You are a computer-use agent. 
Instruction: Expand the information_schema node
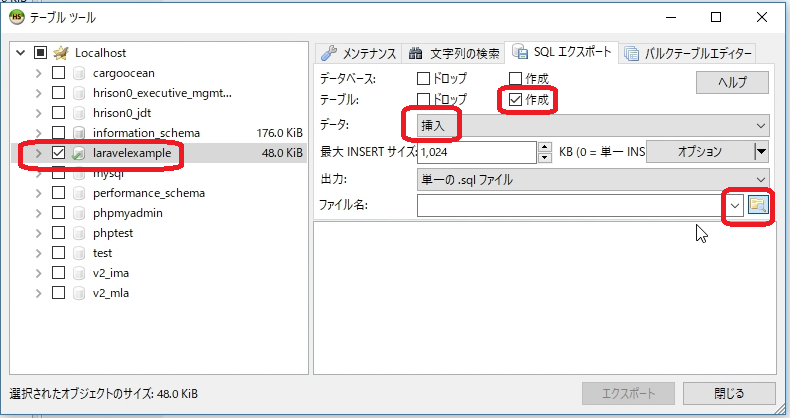39,133
